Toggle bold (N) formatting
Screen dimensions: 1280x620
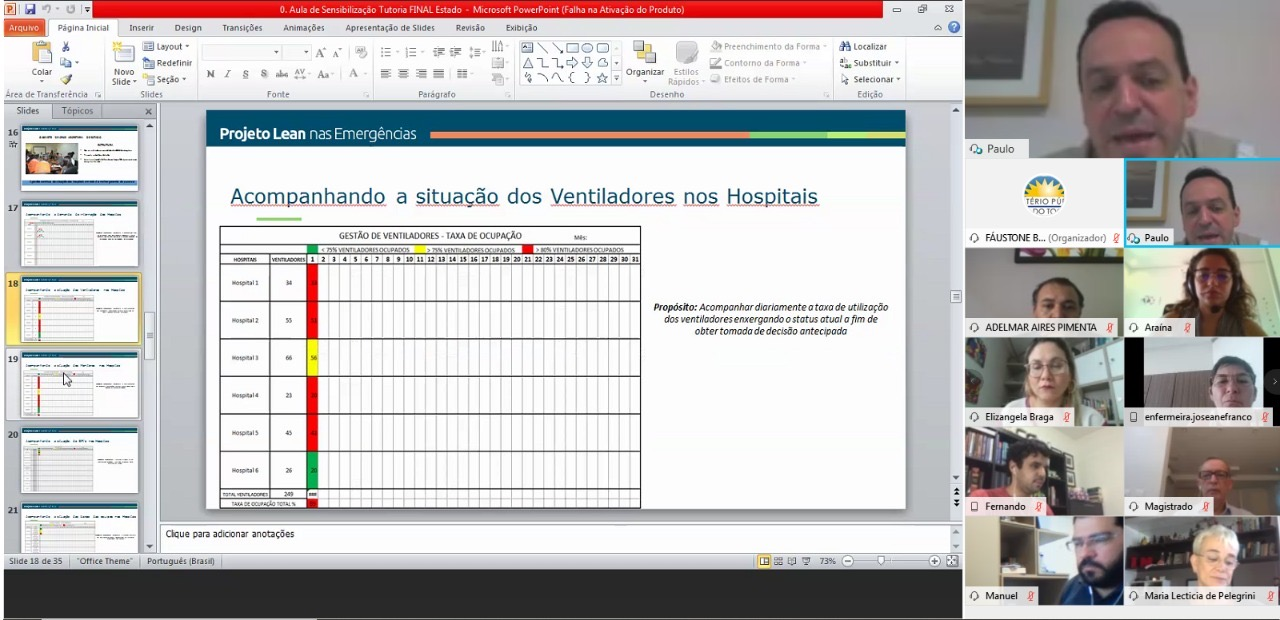210,74
